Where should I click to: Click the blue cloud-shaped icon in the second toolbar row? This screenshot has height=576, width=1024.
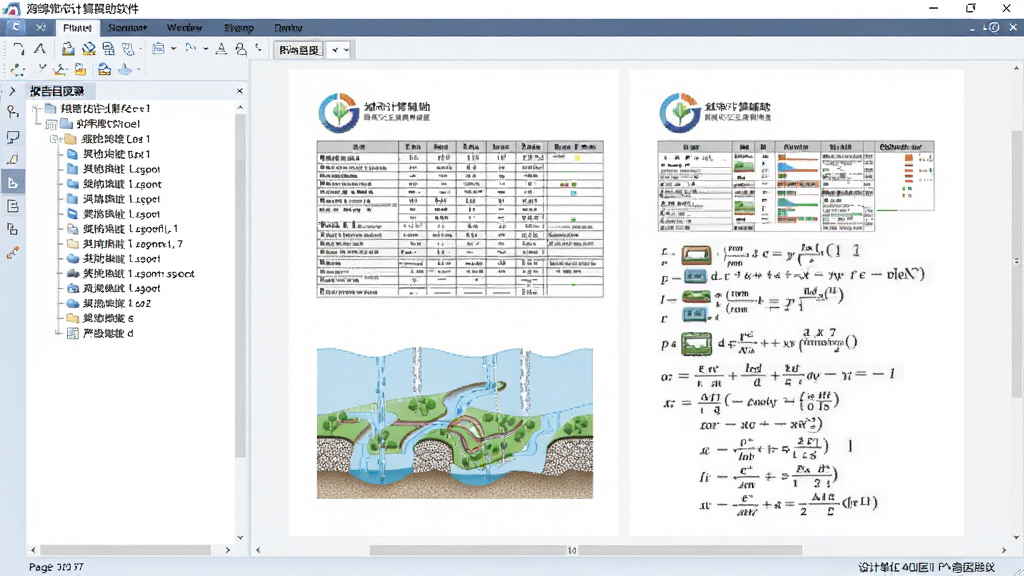coord(125,70)
